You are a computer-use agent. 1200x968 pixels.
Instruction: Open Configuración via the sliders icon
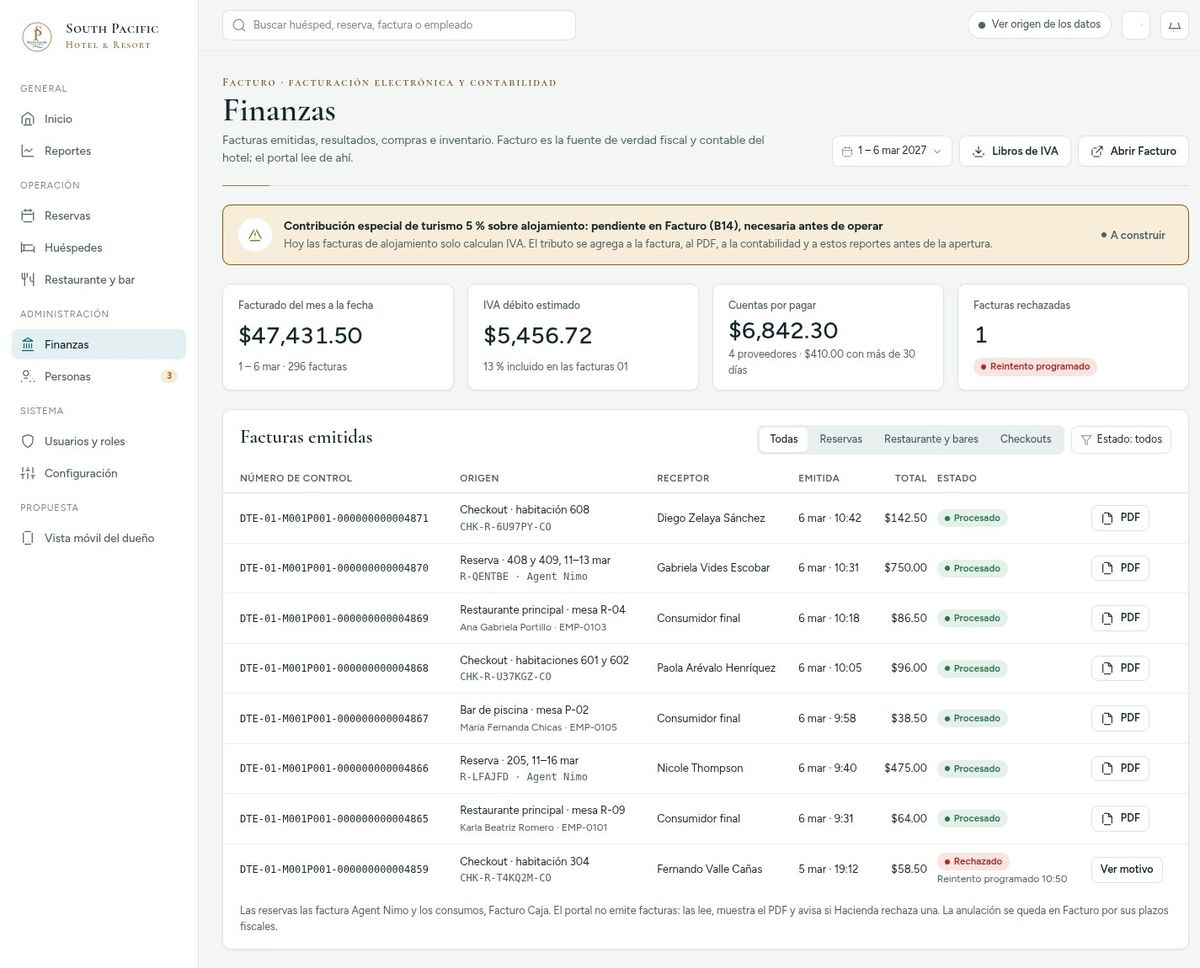28,473
